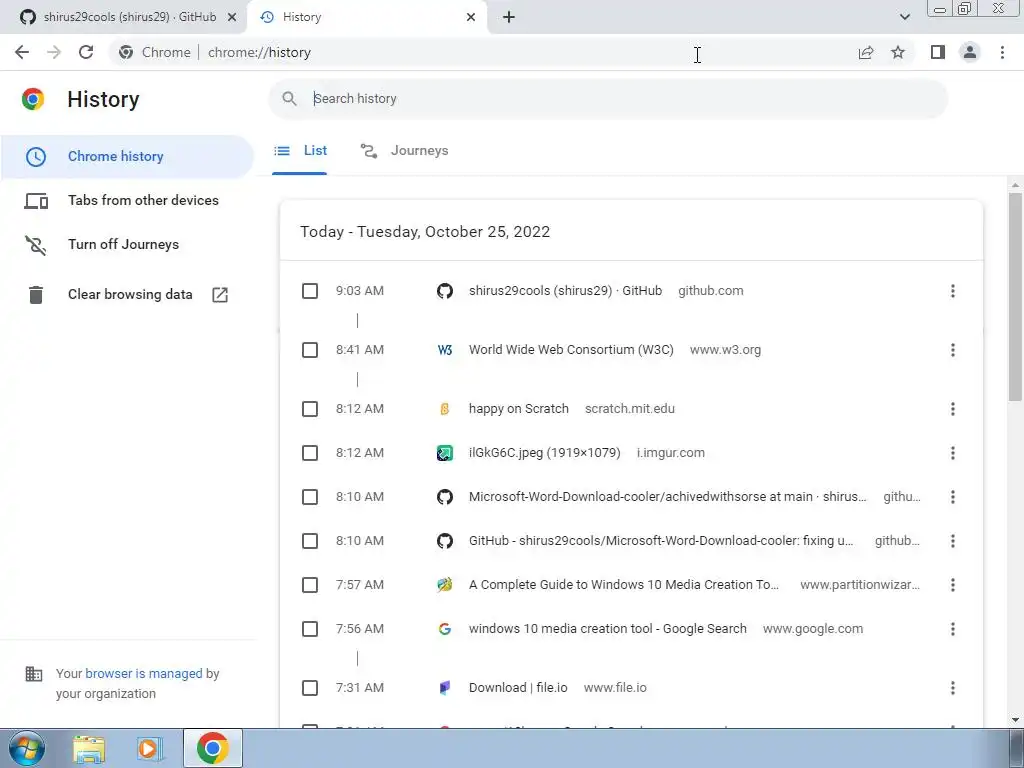1024x768 pixels.
Task: Open the 'browser is managed' link
Action: pyautogui.click(x=144, y=673)
